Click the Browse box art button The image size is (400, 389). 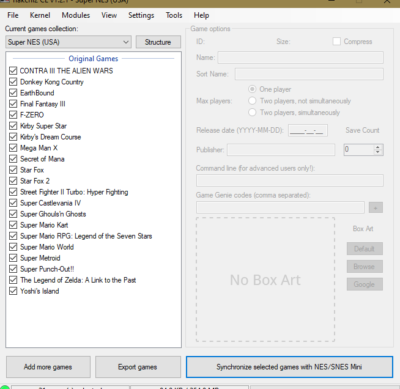tap(364, 267)
